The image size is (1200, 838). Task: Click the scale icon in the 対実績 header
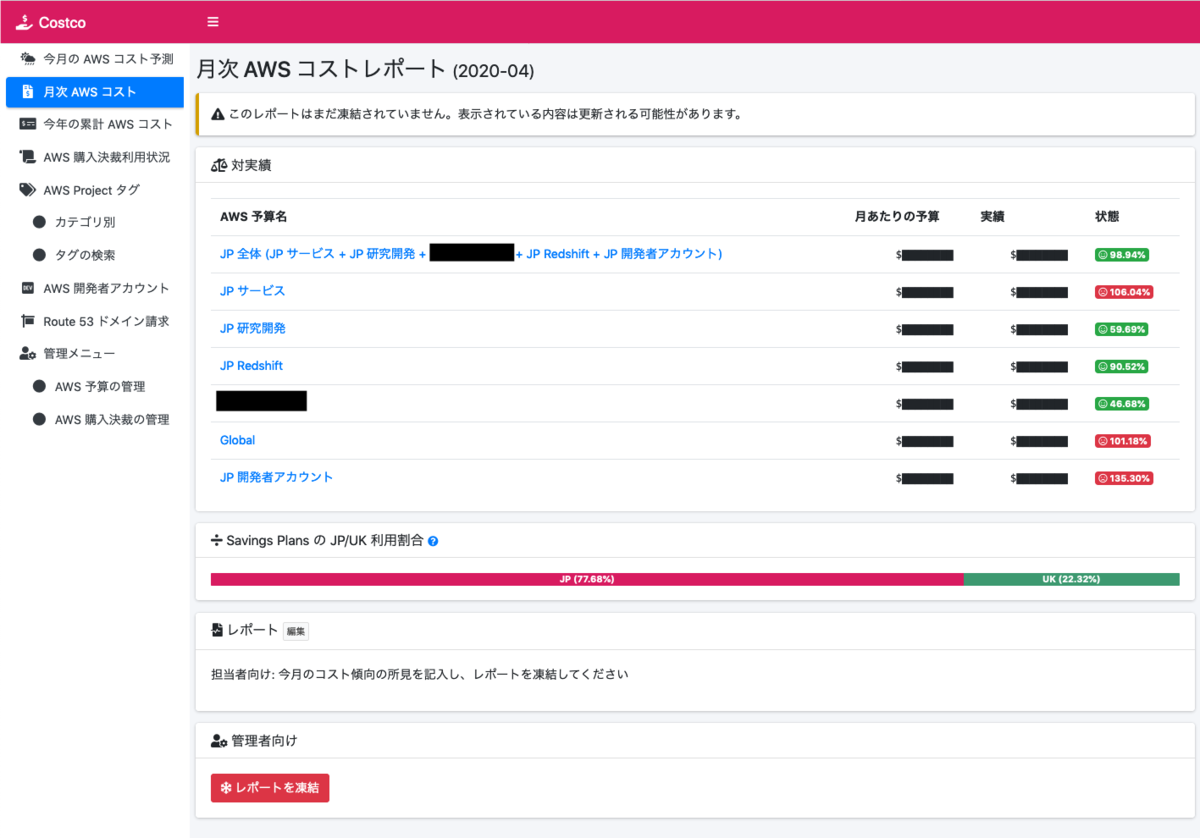coord(217,164)
